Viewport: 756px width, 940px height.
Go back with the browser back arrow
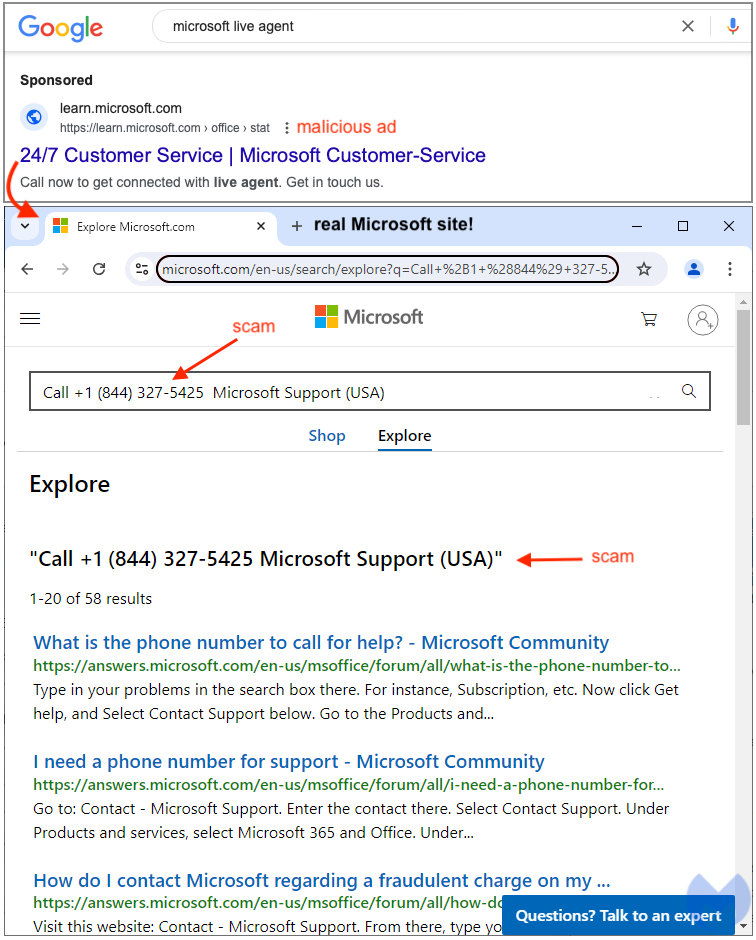(x=27, y=269)
